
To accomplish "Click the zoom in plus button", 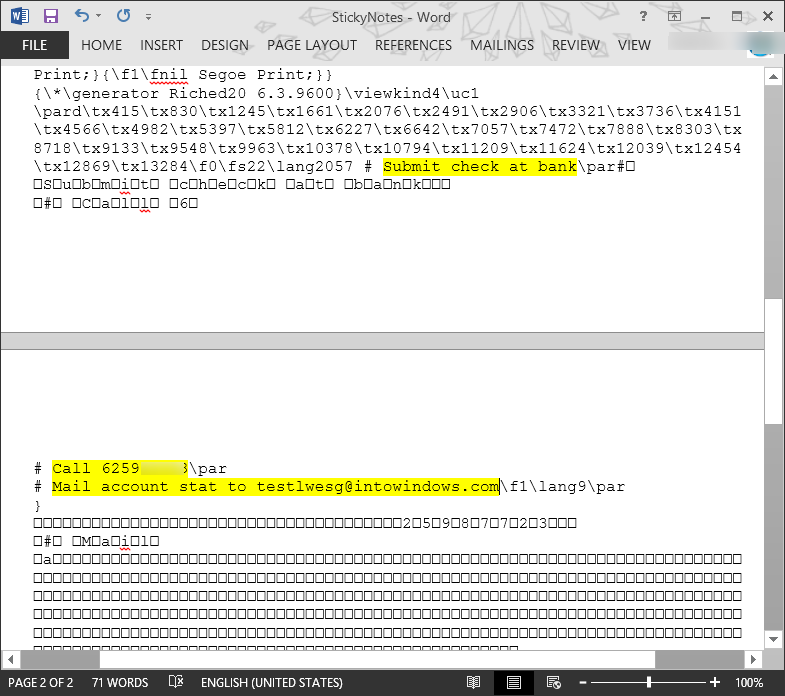I will (714, 683).
